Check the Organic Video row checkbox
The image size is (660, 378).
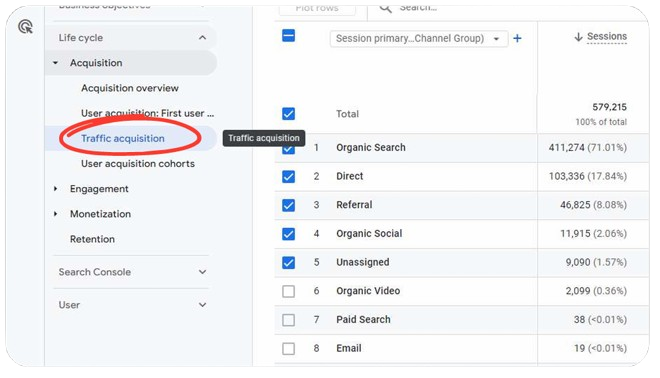coord(288,291)
